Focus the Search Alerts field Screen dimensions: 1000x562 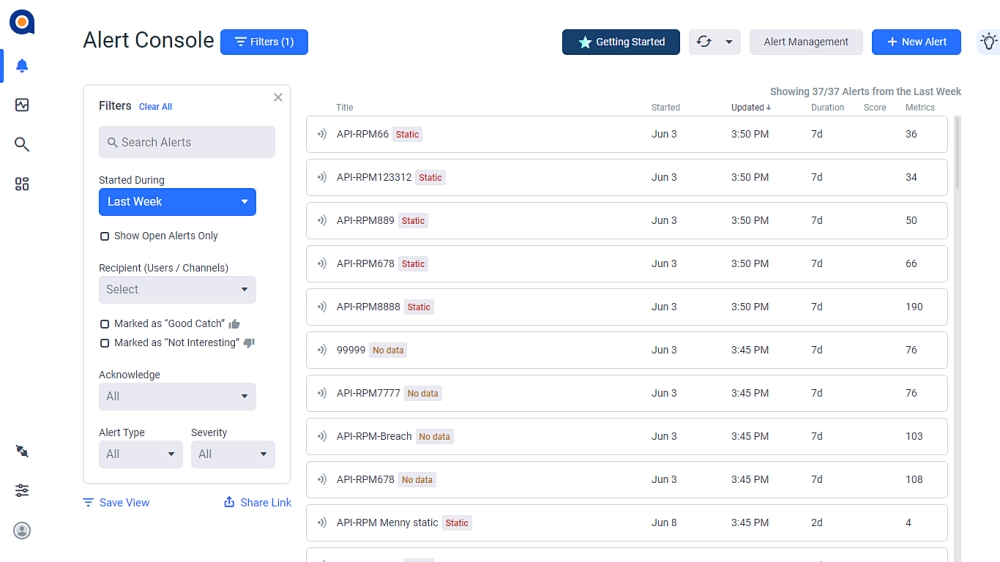[x=187, y=142]
